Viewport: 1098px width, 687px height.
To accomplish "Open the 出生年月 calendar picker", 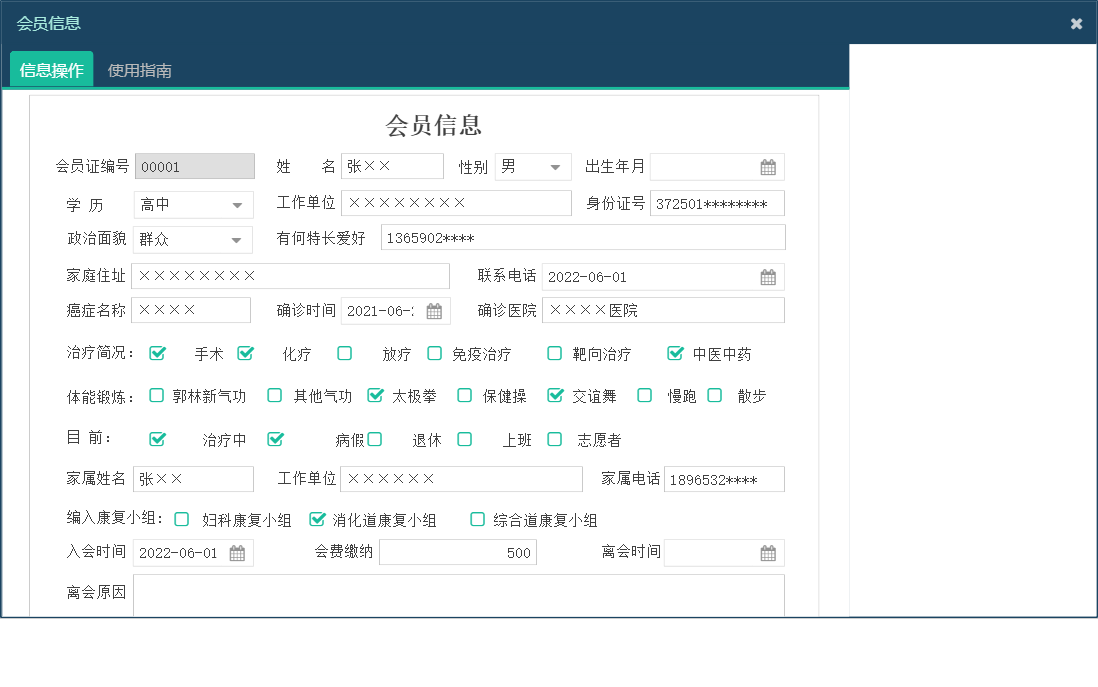I will pyautogui.click(x=767, y=166).
